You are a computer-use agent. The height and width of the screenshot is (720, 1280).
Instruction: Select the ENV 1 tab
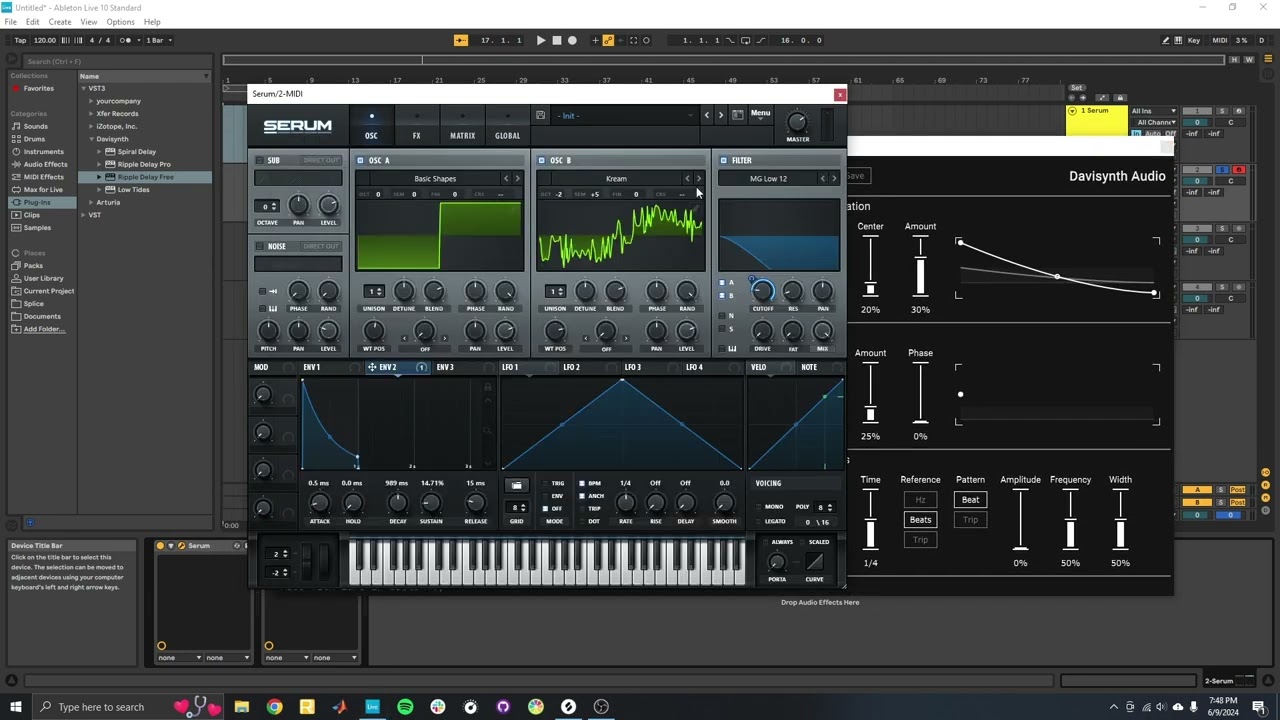[312, 367]
